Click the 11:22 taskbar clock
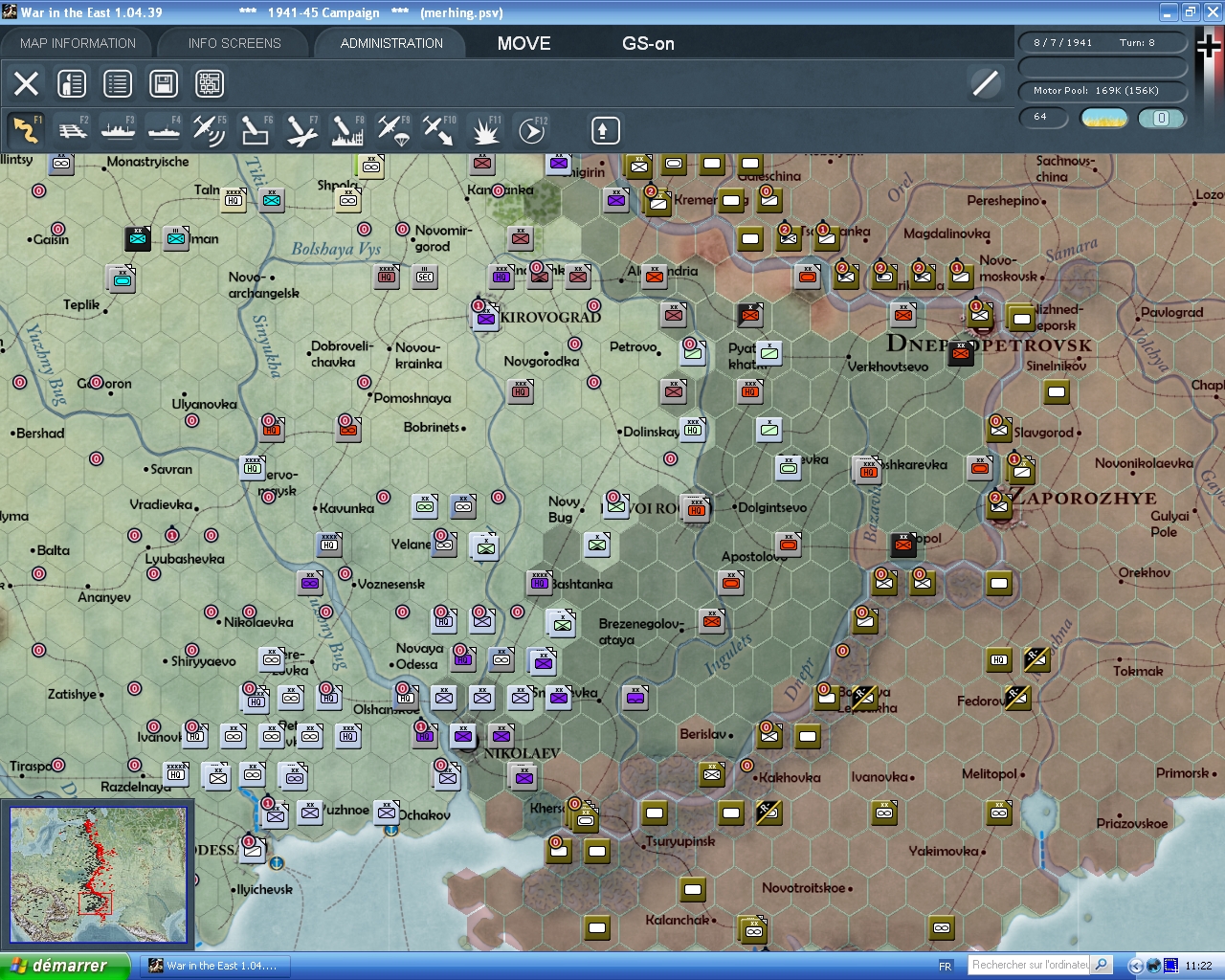This screenshot has width=1225, height=980. coord(1198,966)
